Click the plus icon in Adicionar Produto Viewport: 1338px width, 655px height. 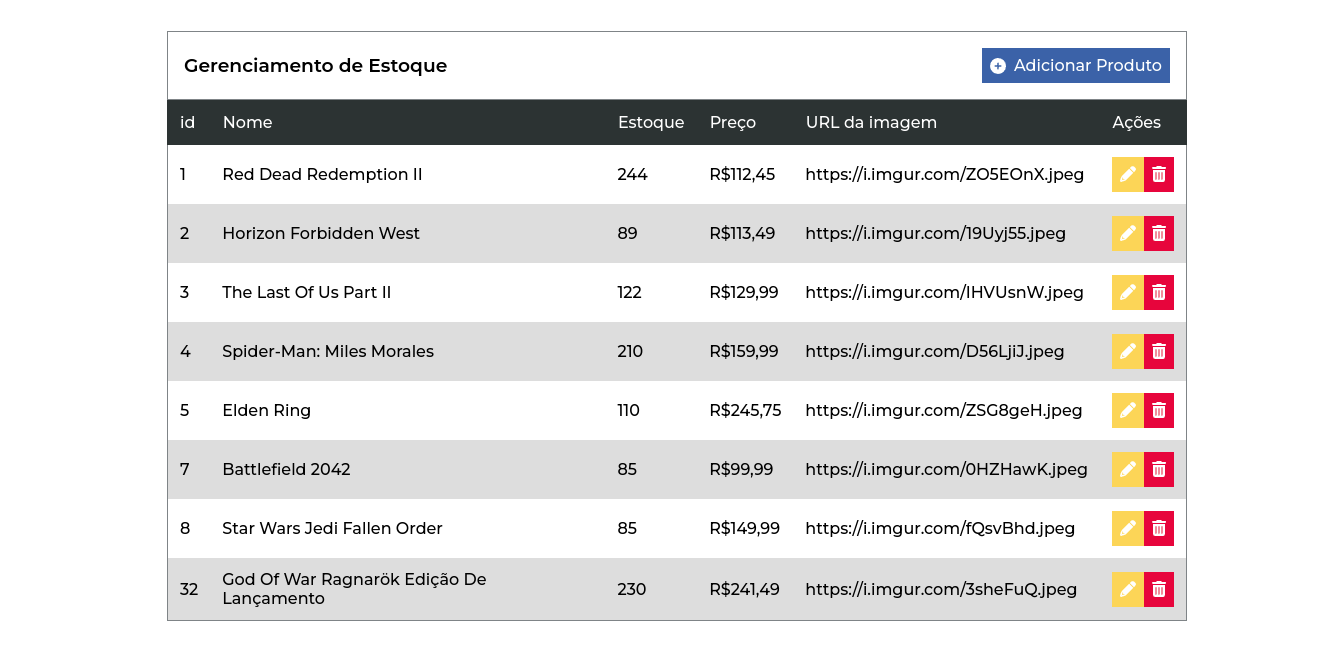tap(998, 66)
